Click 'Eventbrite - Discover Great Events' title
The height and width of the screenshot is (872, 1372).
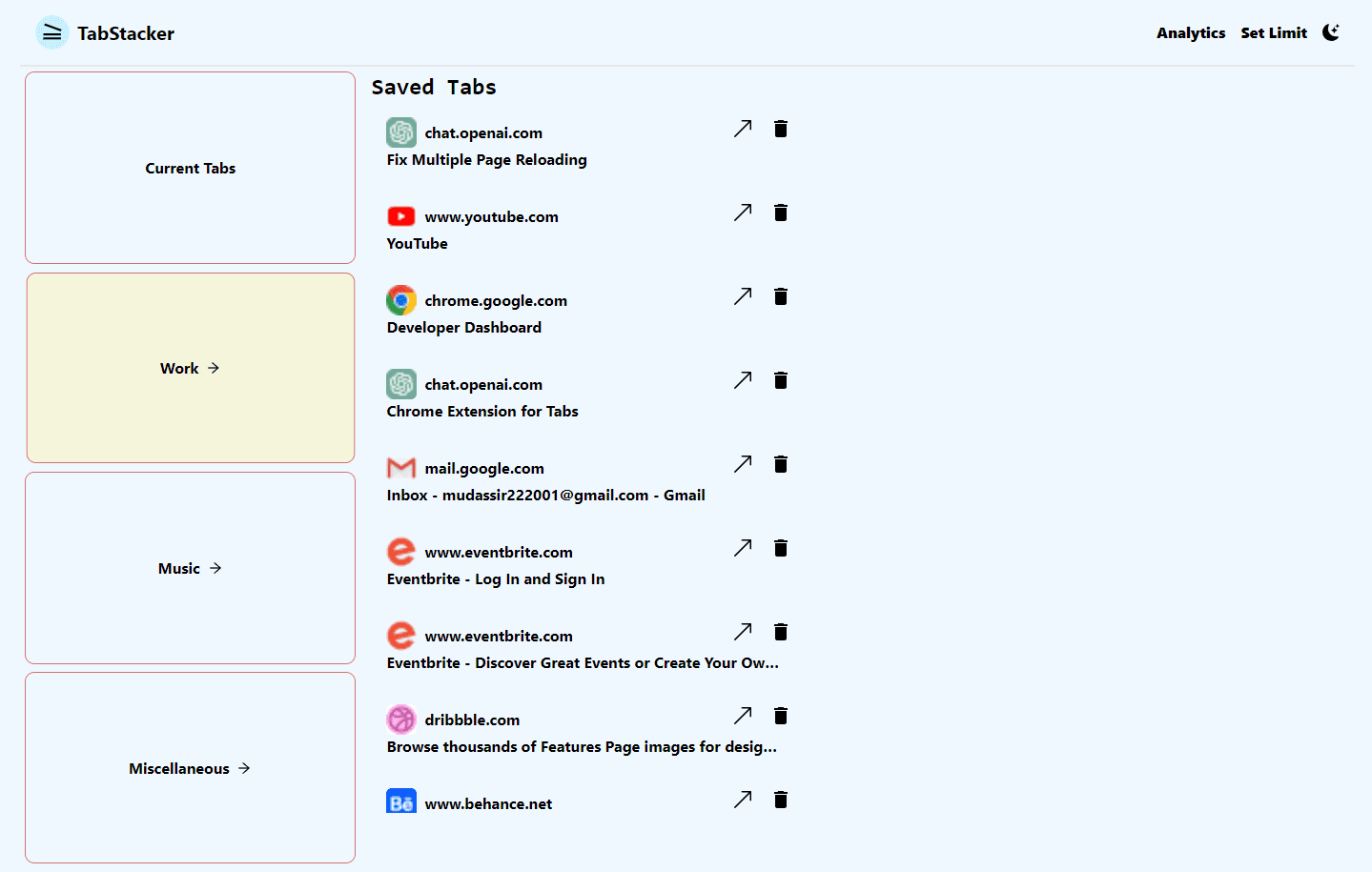[x=583, y=663]
